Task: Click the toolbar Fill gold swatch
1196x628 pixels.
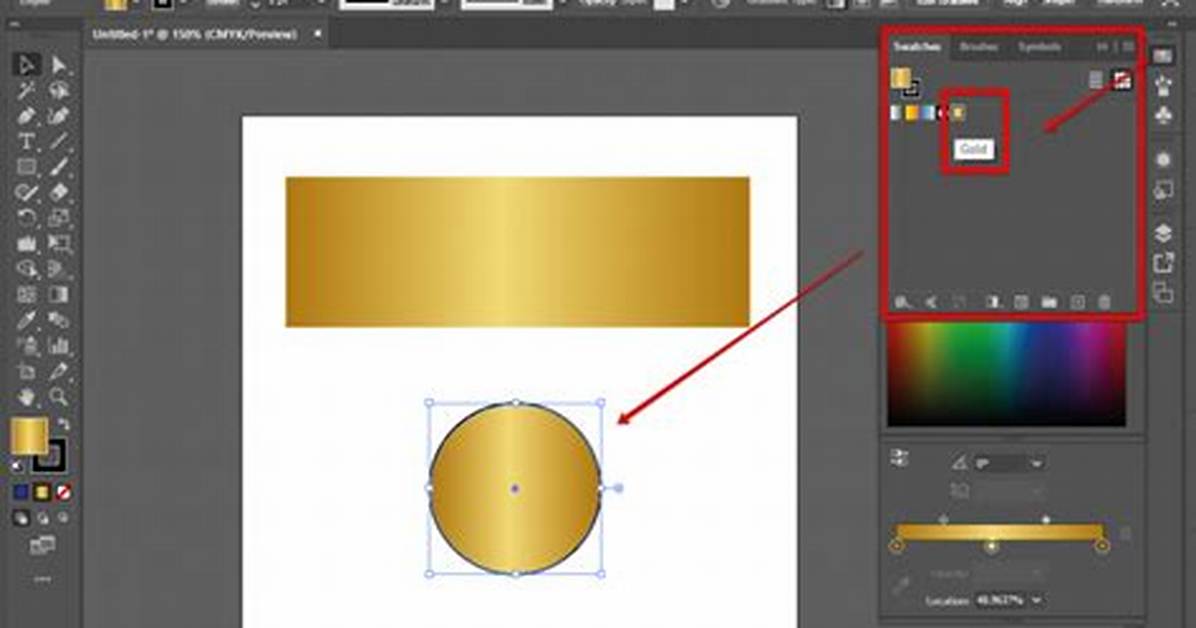Action: 28,436
